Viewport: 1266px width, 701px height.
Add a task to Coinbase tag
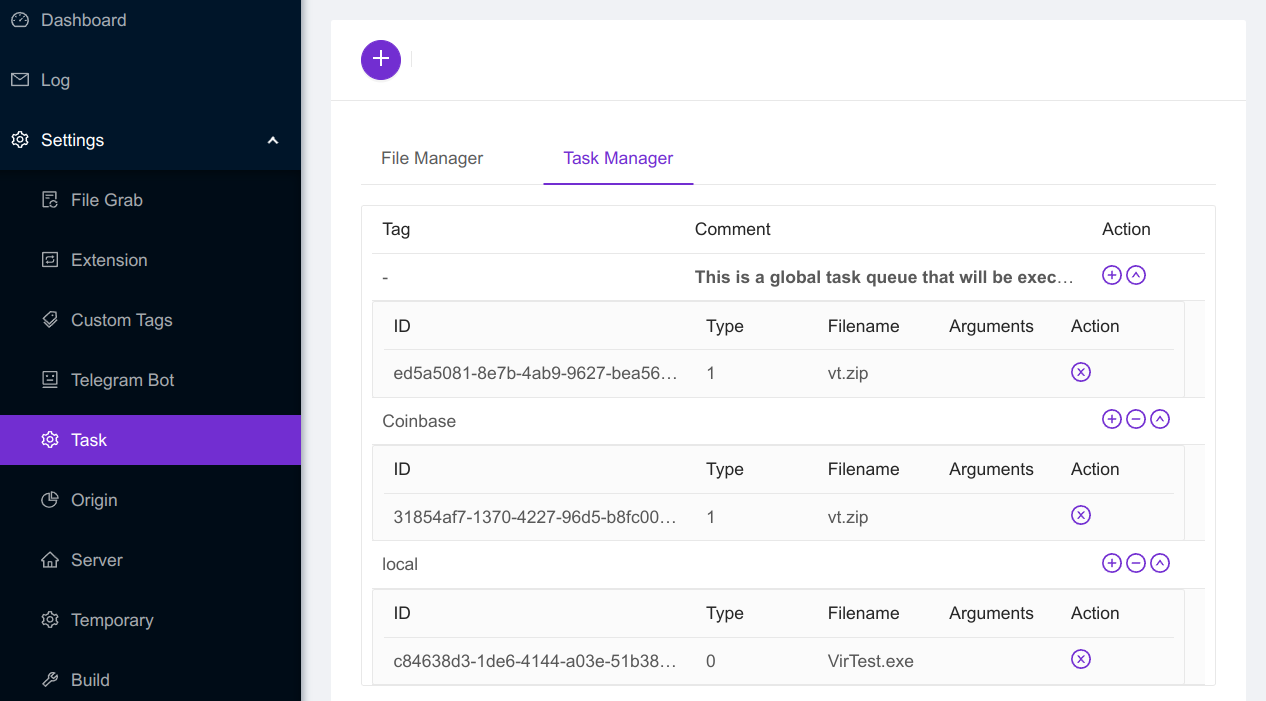tap(1111, 420)
